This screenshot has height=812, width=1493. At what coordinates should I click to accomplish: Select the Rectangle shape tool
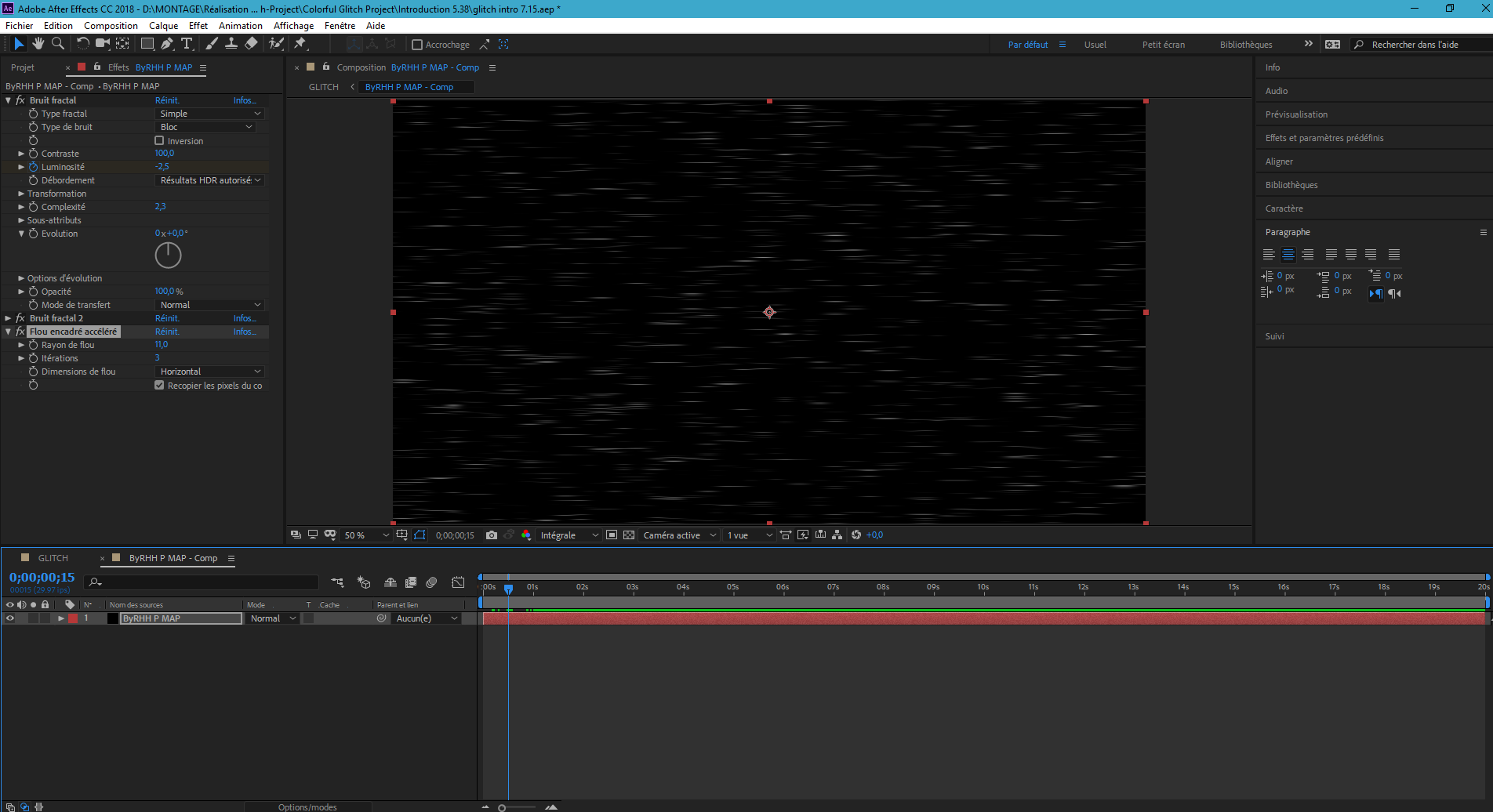(147, 44)
